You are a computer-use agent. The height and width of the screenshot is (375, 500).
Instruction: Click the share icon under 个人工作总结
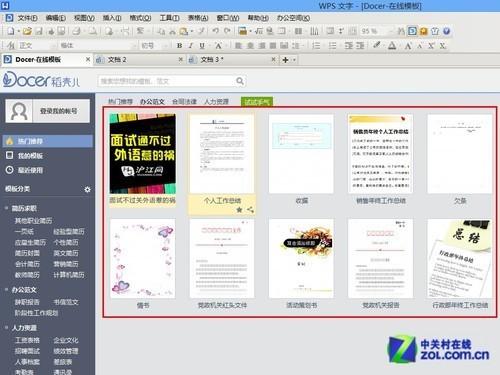coord(250,210)
